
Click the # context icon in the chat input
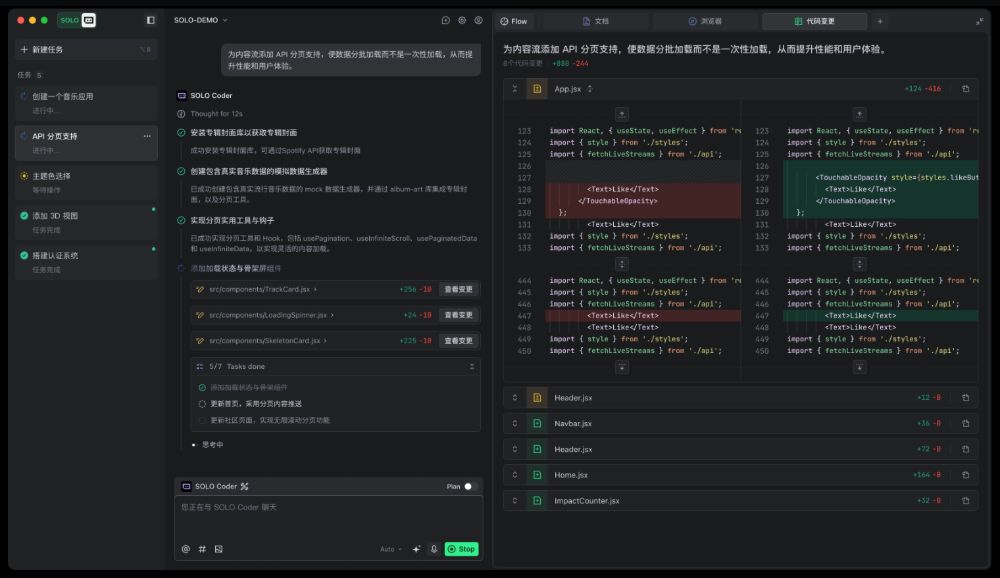click(x=201, y=548)
